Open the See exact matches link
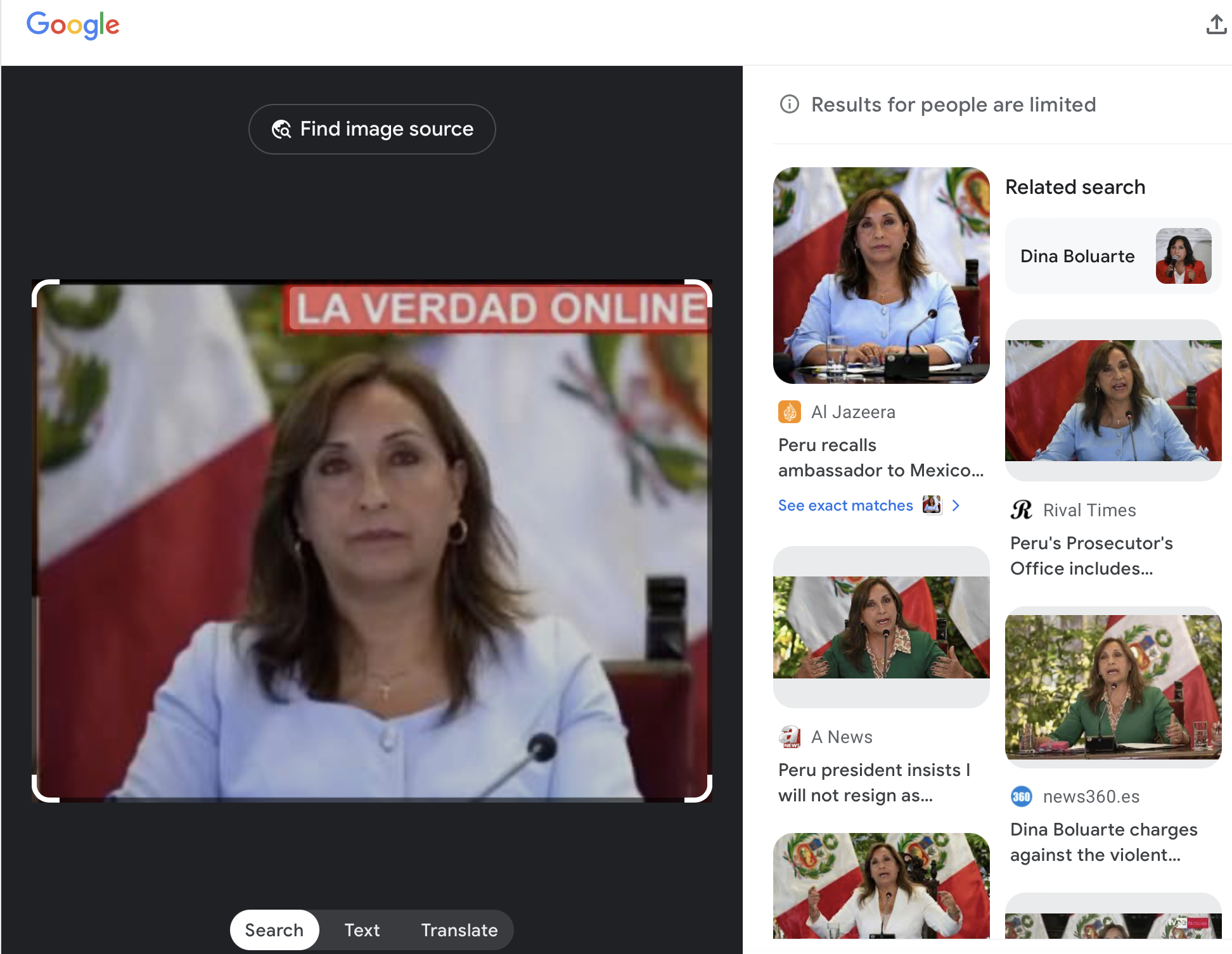1232x954 pixels. point(845,506)
